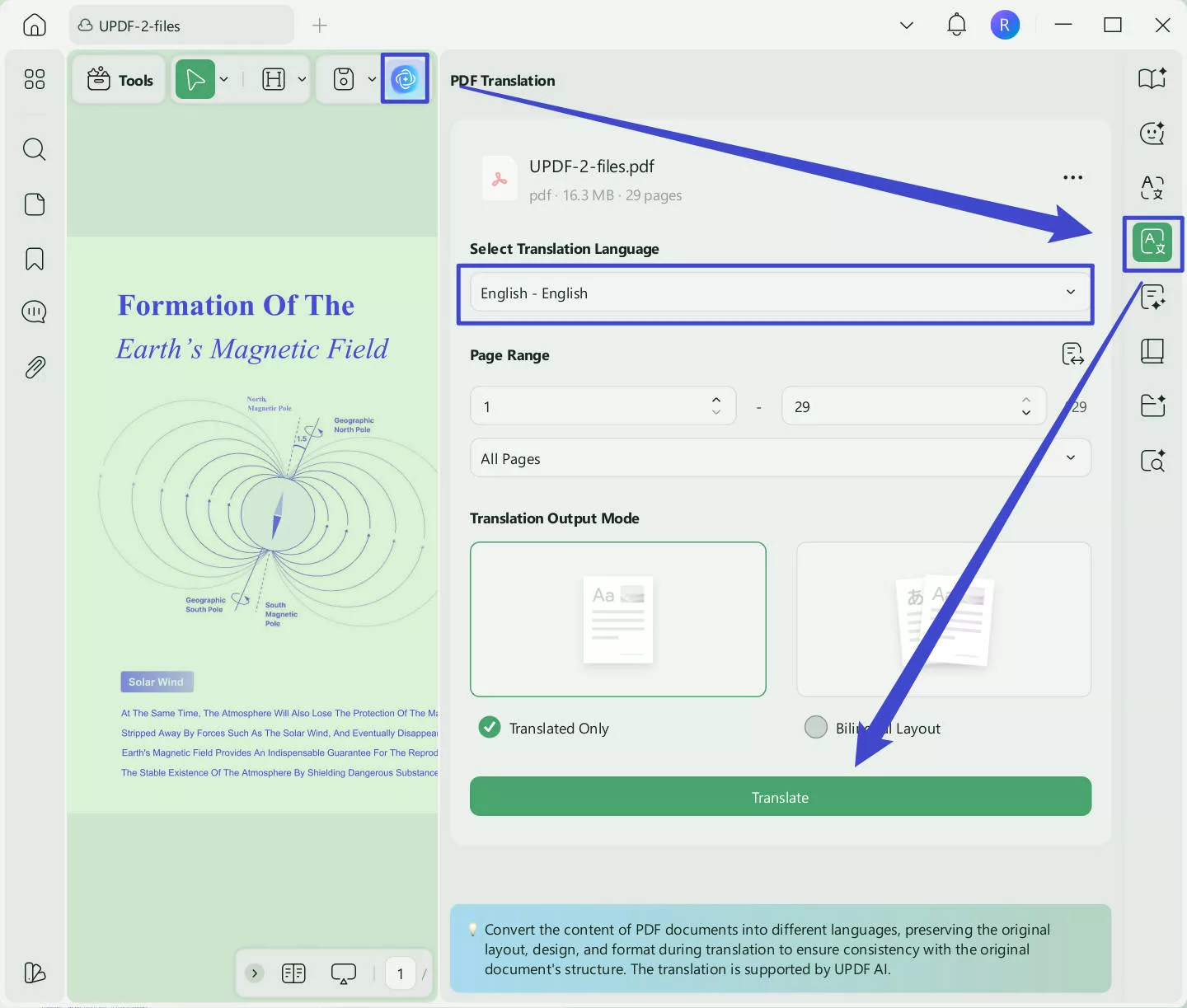Open the AI Translate panel icon
Image resolution: width=1187 pixels, height=1008 pixels.
1152,243
